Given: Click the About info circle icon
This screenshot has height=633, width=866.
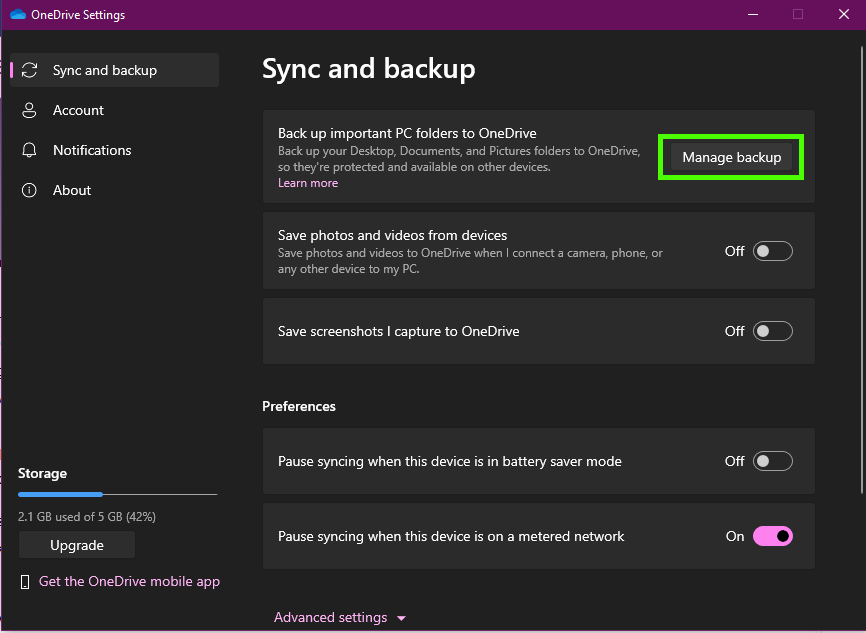Looking at the screenshot, I should (x=31, y=190).
